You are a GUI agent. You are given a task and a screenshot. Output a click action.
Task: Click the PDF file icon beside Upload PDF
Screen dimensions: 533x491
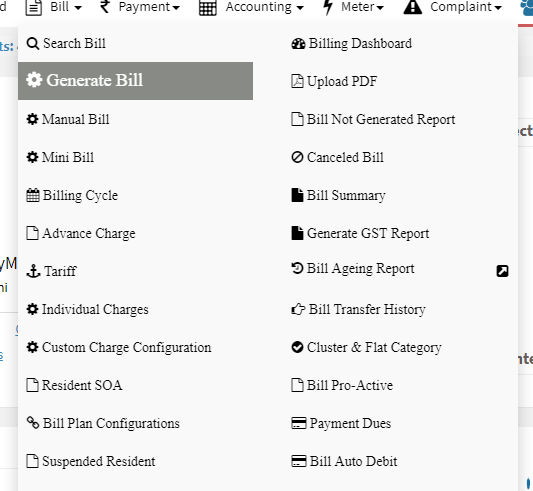pyautogui.click(x=297, y=82)
